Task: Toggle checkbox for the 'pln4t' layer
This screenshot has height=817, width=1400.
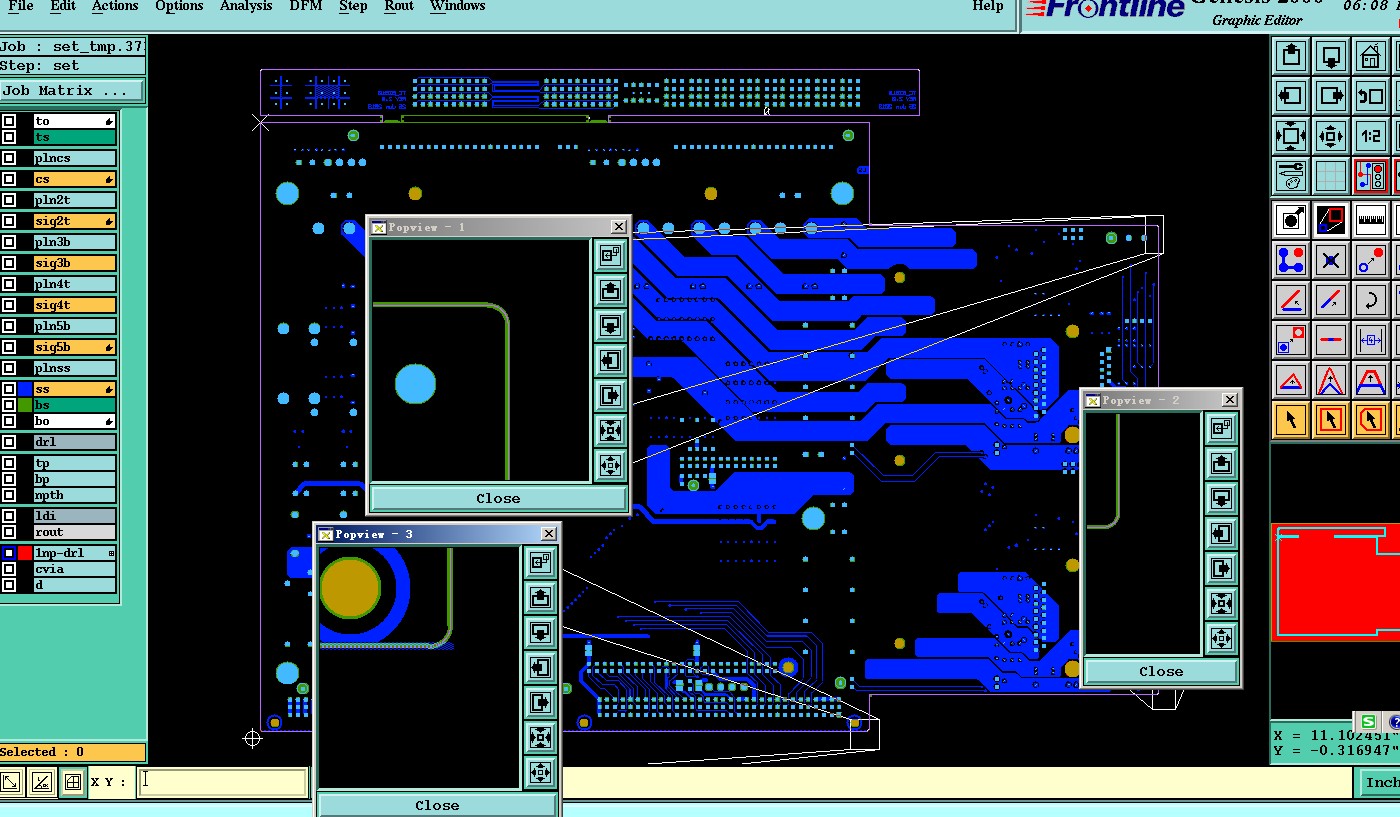Action: 9,284
